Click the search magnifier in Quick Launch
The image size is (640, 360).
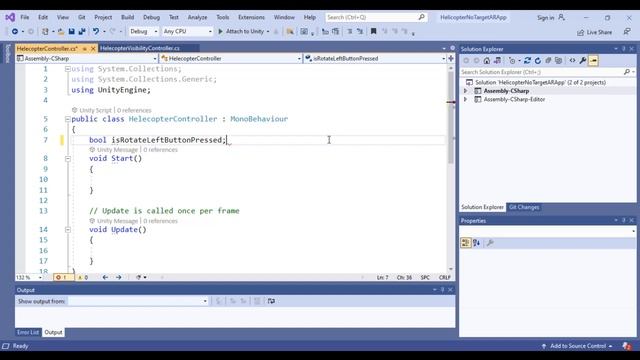(421, 17)
